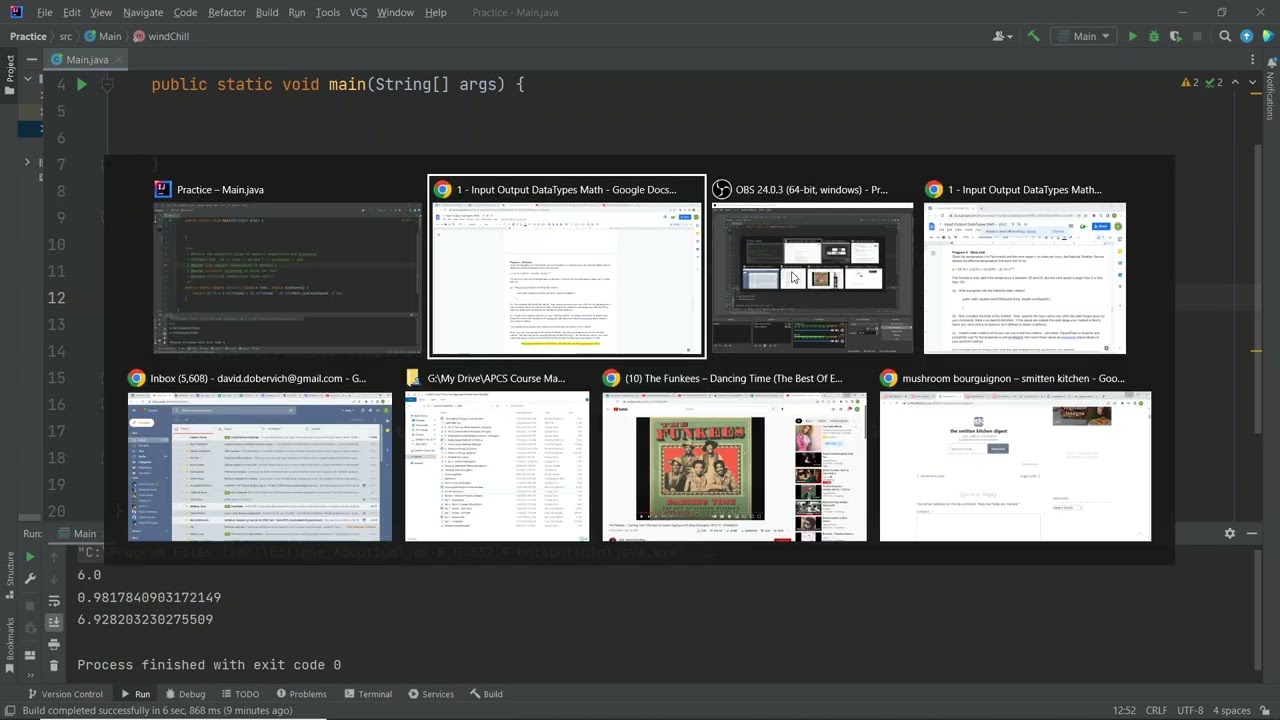Screen dimensions: 1280x720
Task: Open Run panel settings gear
Action: tap(1230, 534)
